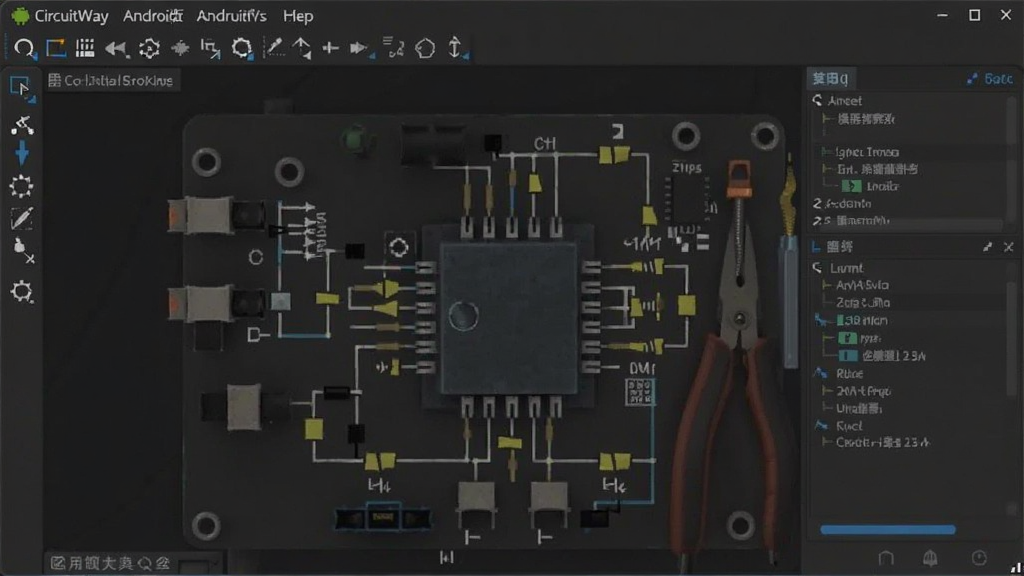Open the Hep menu
Screen dimensions: 1024x576
tap(298, 16)
